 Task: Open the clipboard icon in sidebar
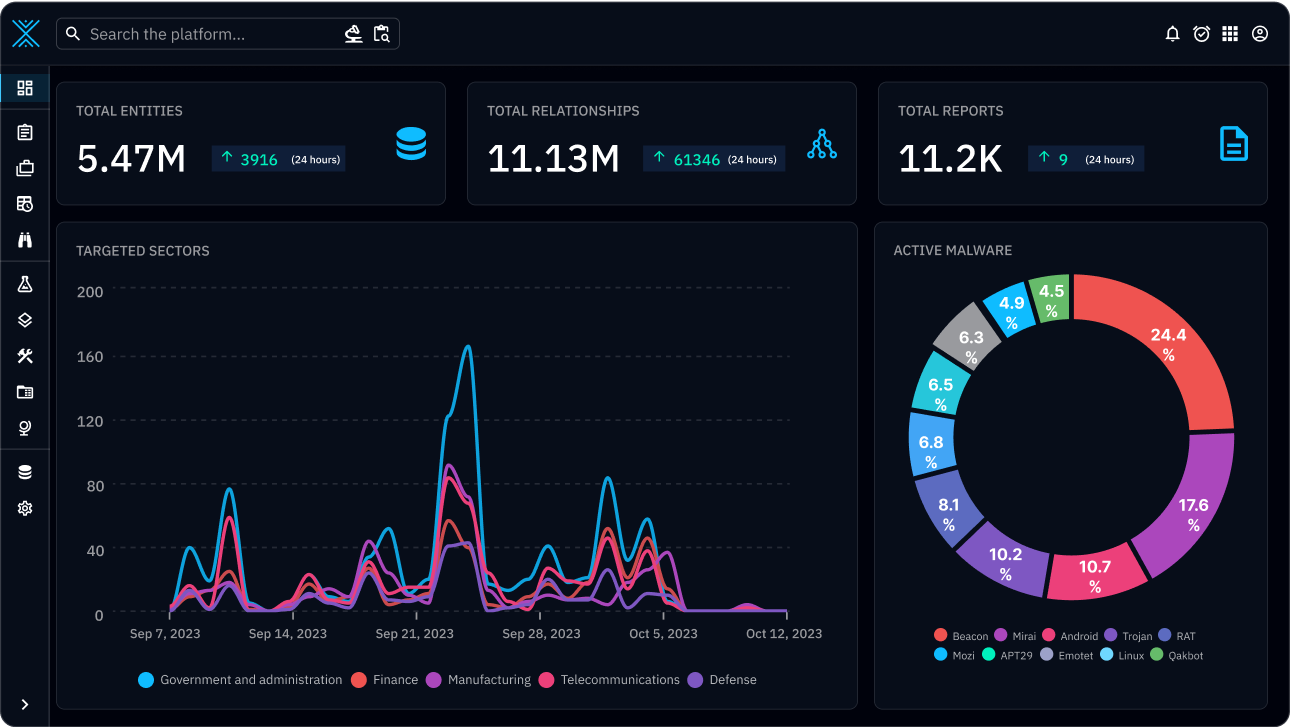[25, 132]
